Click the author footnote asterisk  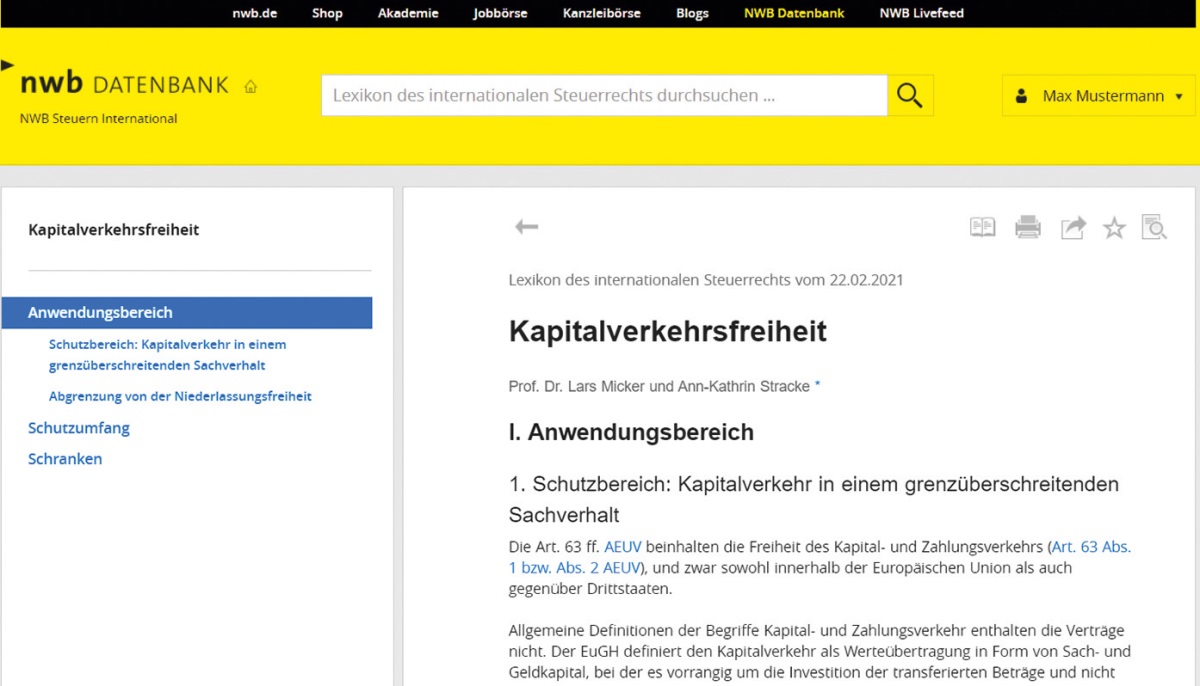(x=817, y=385)
